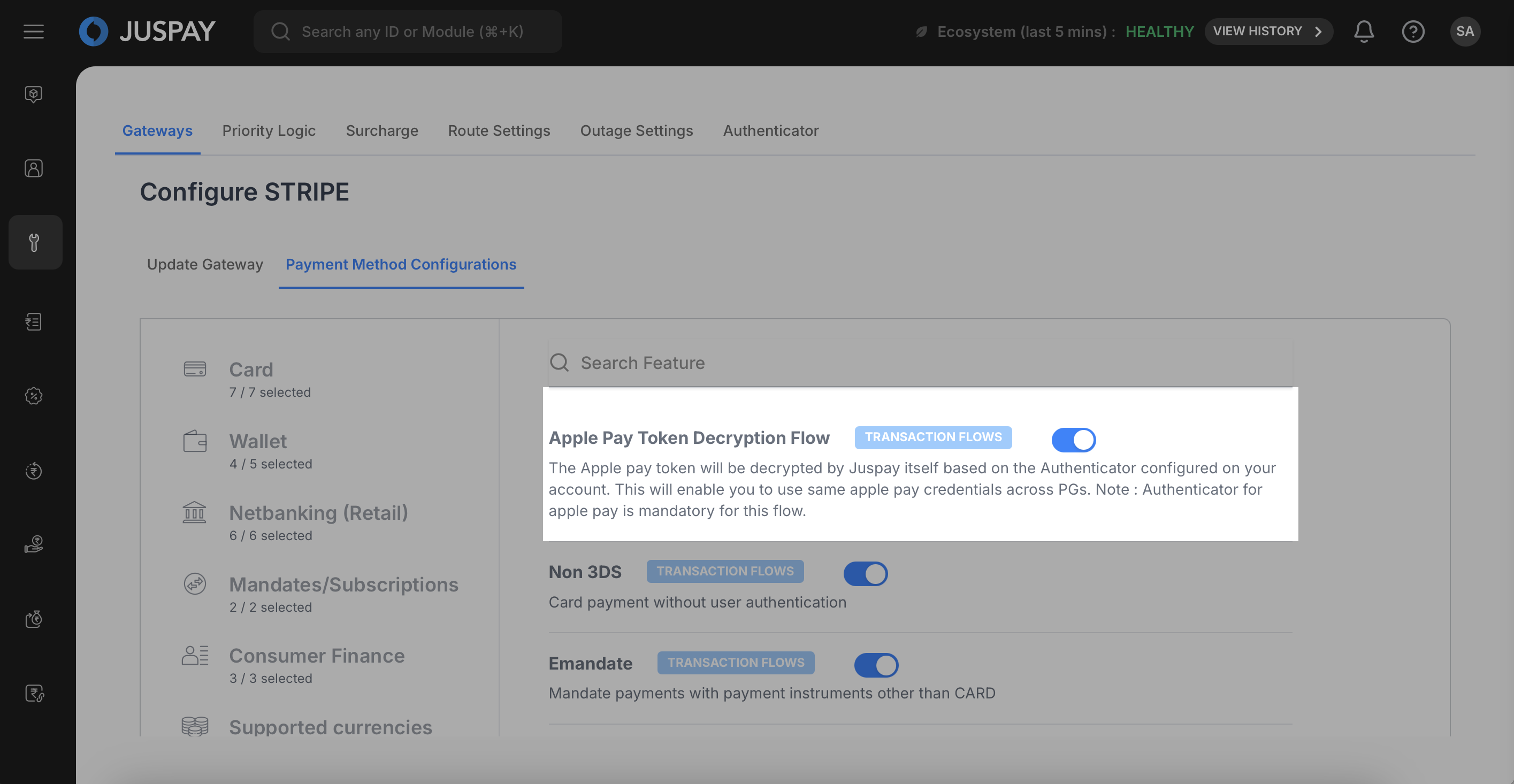Open the discount badge sidebar icon
This screenshot has width=1514, height=784.
pyautogui.click(x=34, y=396)
